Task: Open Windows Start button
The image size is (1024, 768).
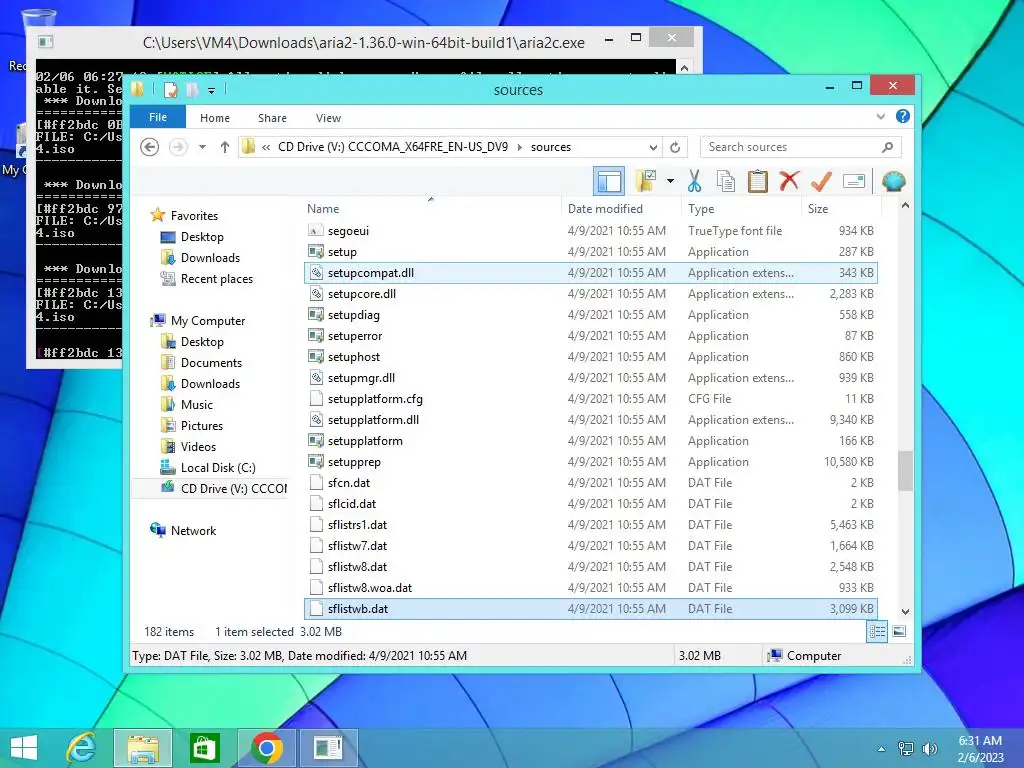Action: (x=24, y=748)
